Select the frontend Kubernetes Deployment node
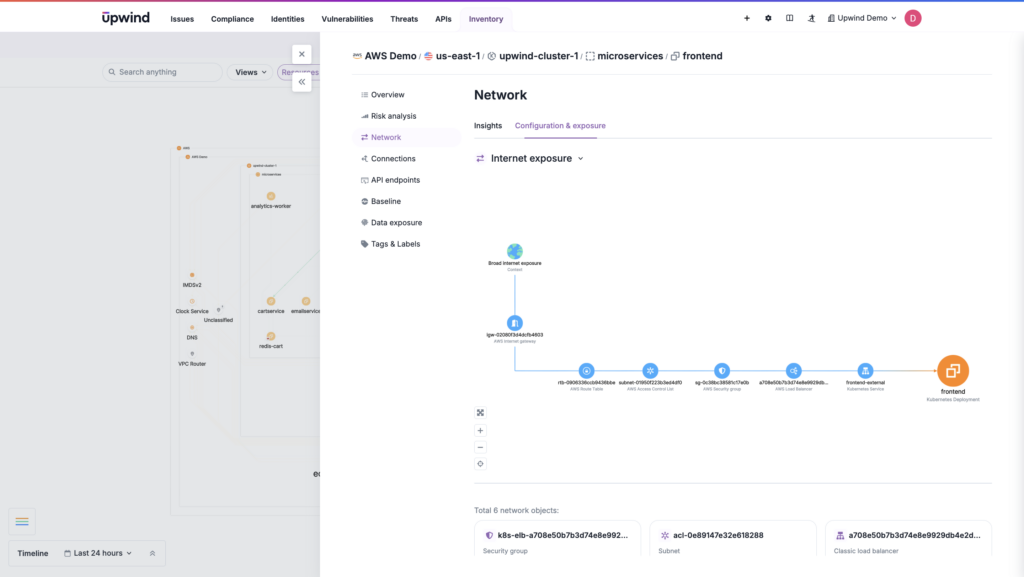This screenshot has width=1024, height=577. coord(952,372)
